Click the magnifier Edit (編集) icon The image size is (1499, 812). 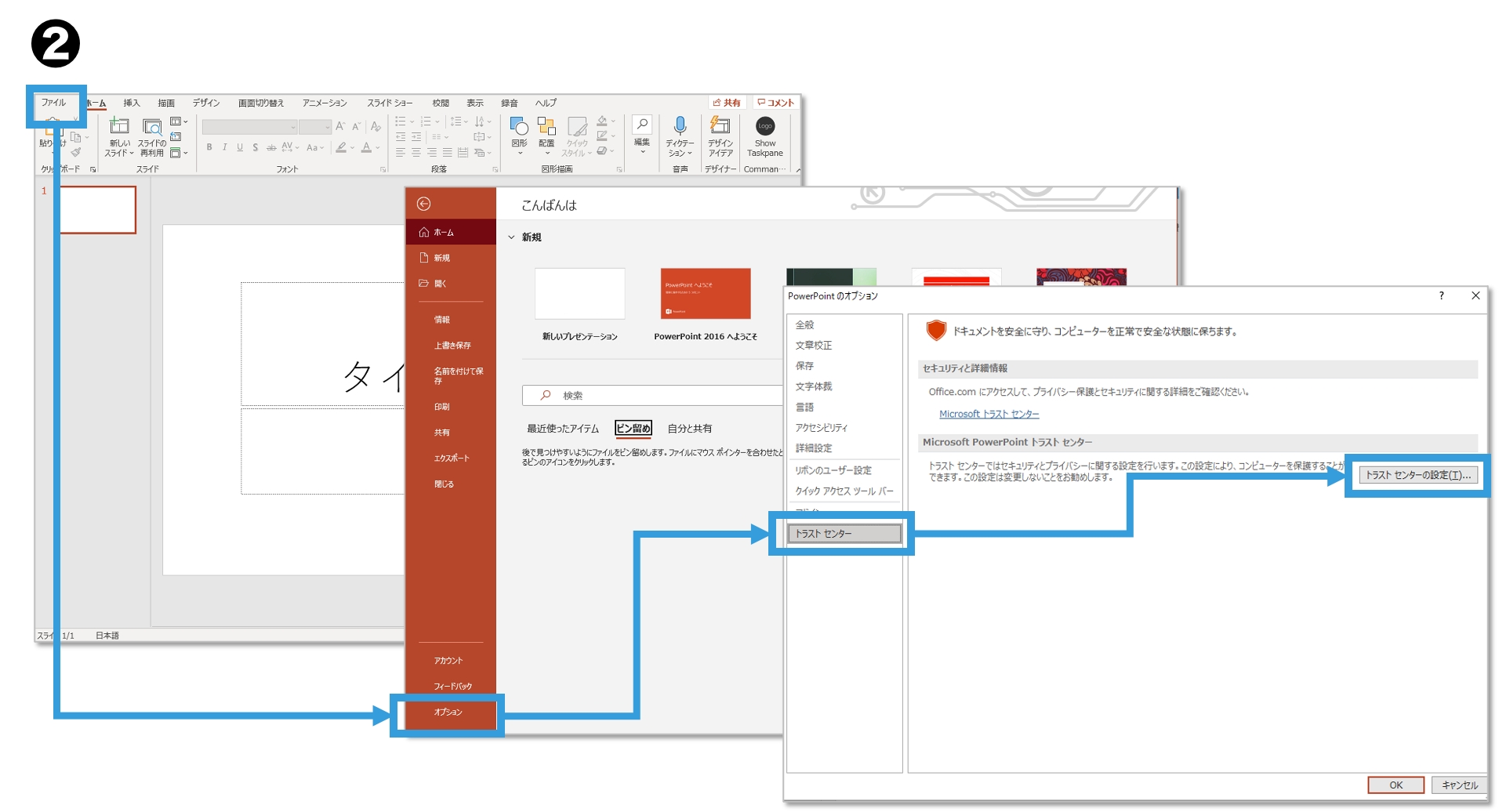point(641,125)
